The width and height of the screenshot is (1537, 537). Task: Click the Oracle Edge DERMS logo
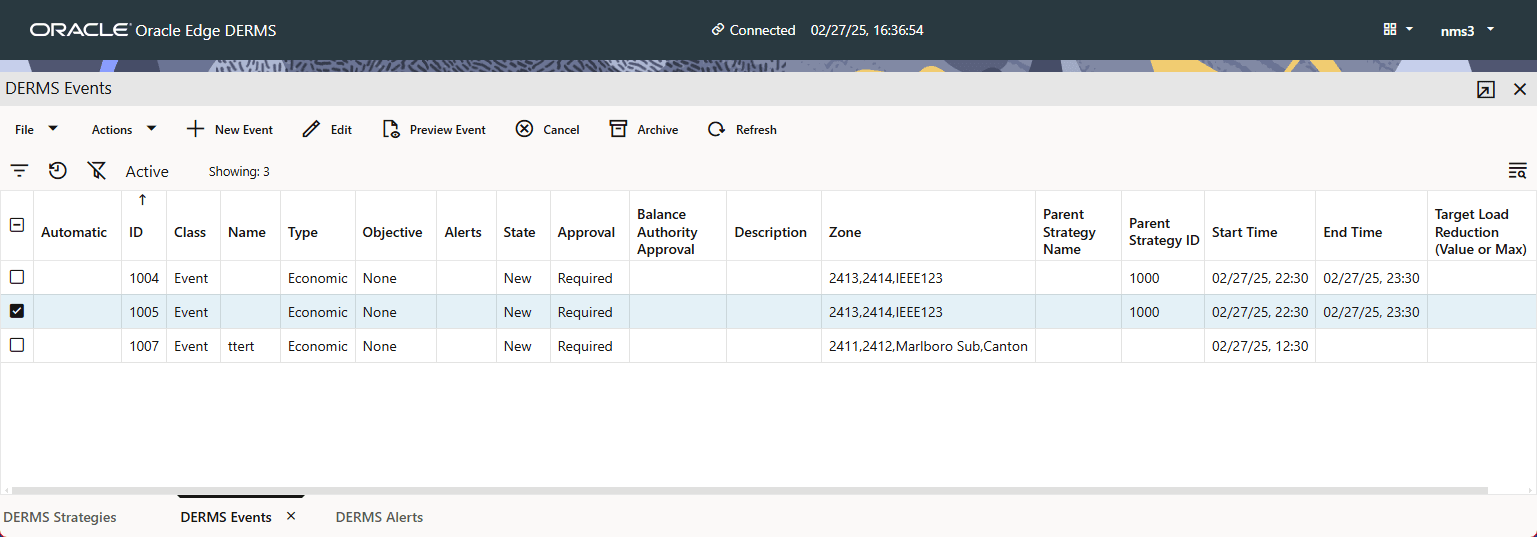tap(153, 30)
